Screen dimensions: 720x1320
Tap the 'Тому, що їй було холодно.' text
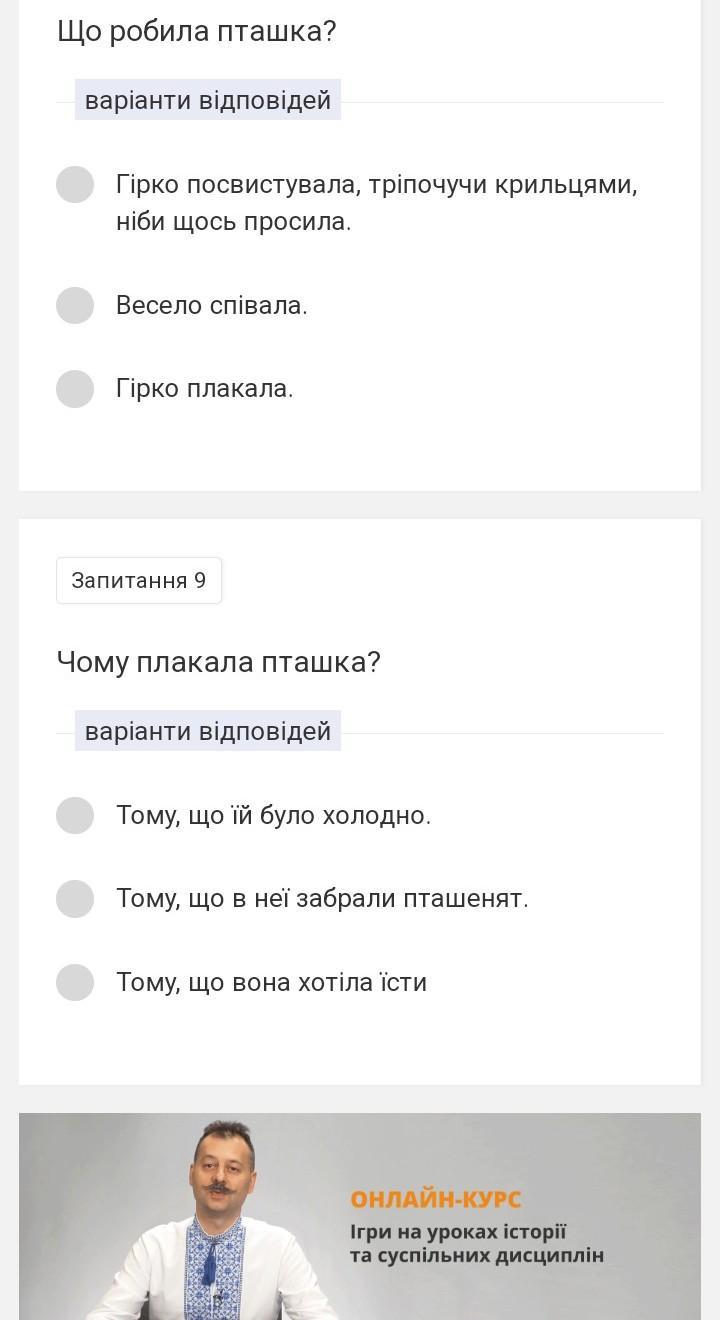(x=273, y=816)
